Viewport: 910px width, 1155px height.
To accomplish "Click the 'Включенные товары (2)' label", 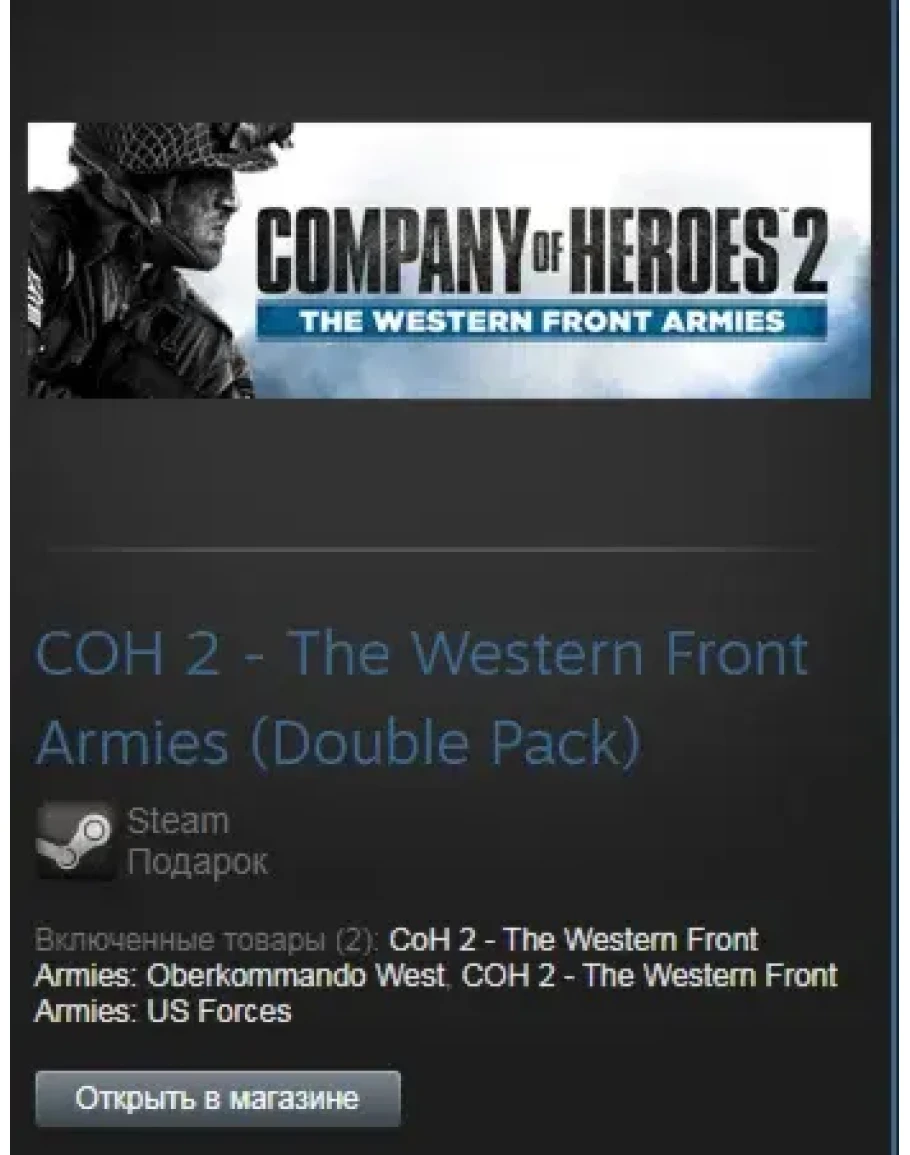I will (208, 940).
